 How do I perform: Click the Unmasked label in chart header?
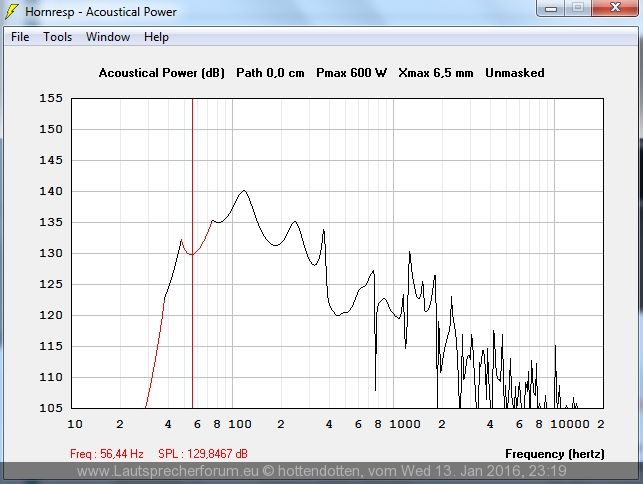(x=514, y=73)
